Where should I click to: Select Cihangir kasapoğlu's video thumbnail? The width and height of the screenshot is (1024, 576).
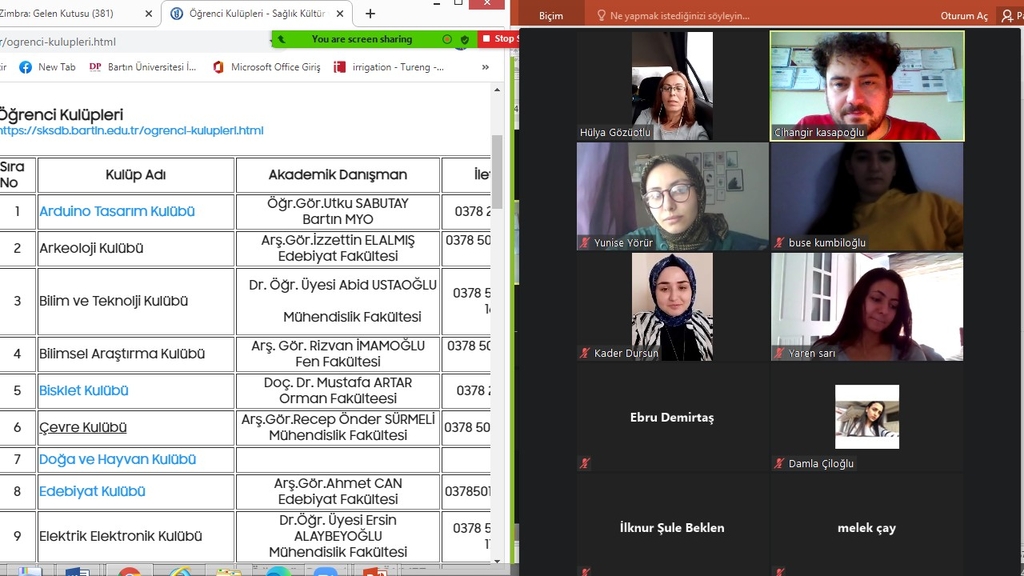(x=866, y=85)
